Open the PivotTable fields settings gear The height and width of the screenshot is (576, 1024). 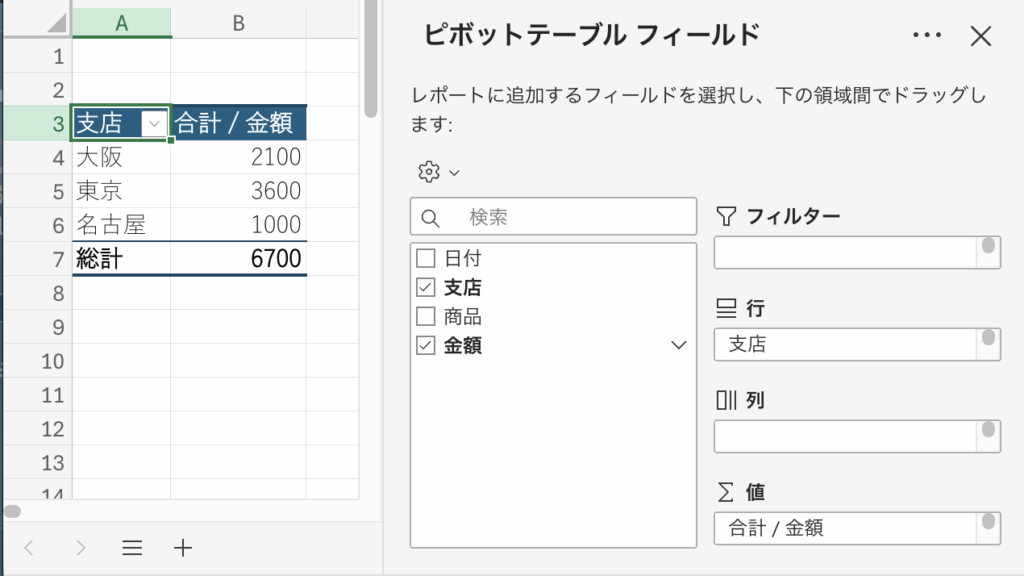pyautogui.click(x=429, y=172)
